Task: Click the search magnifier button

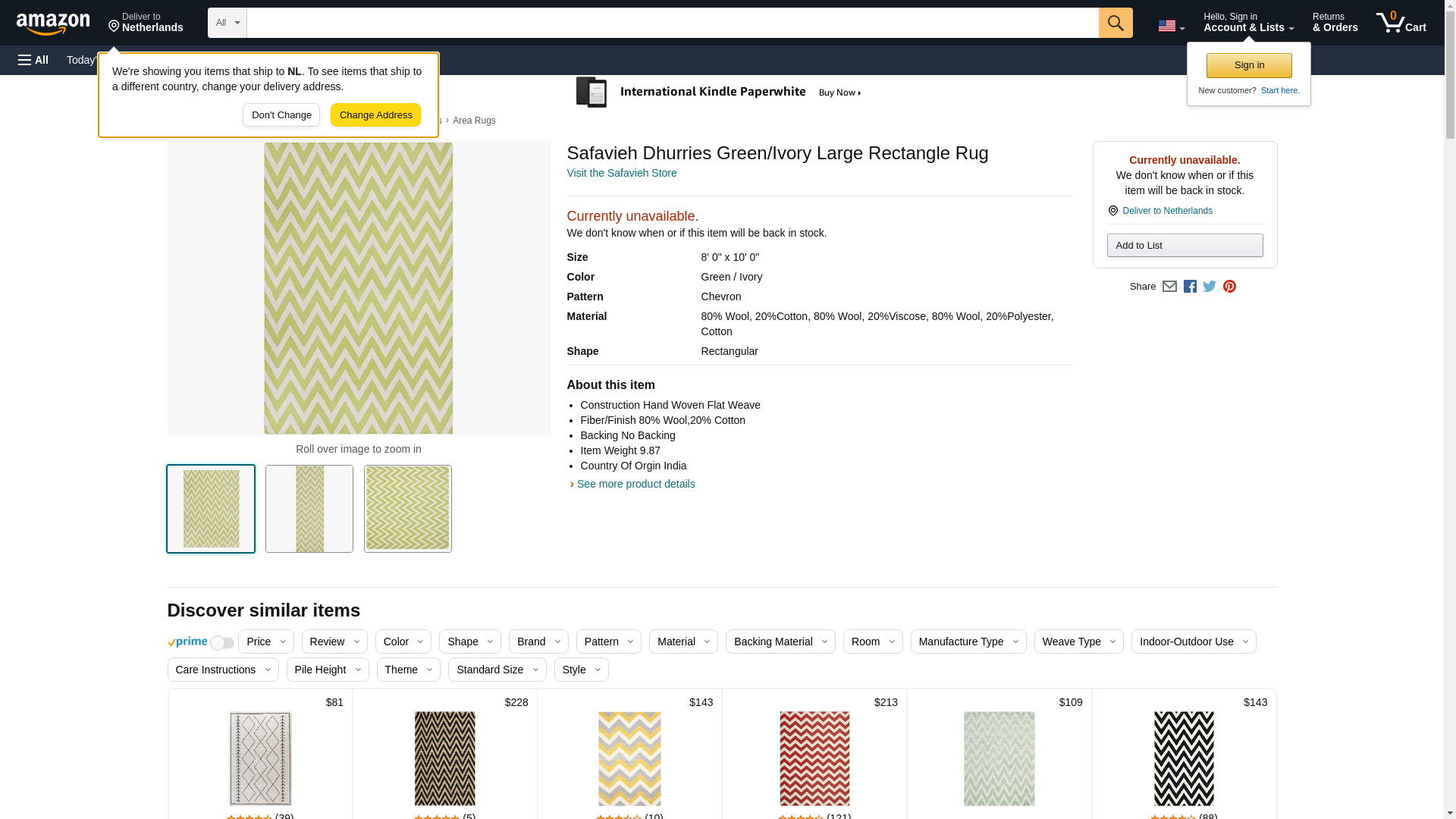Action: tap(1115, 23)
